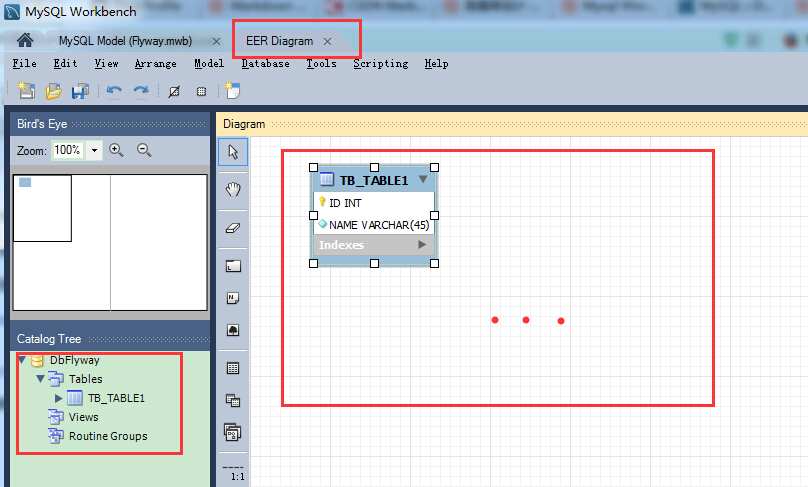Select the 1:1 relationship tool
The image size is (808, 487).
pos(233,473)
